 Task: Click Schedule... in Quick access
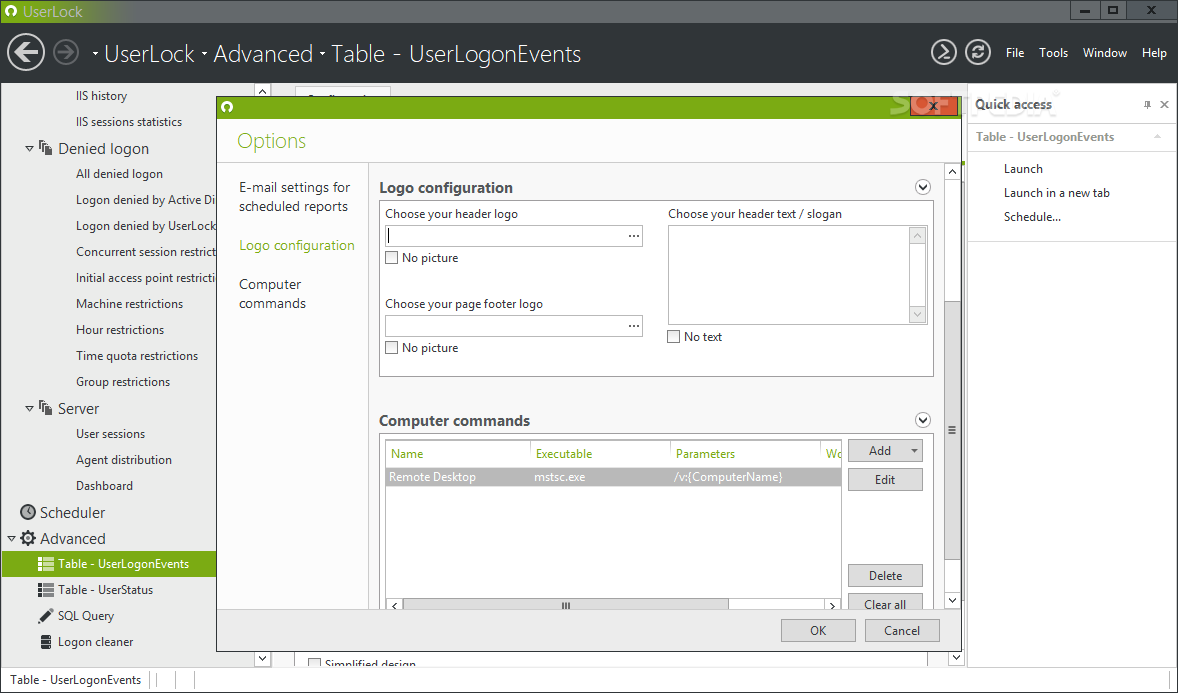[1032, 216]
